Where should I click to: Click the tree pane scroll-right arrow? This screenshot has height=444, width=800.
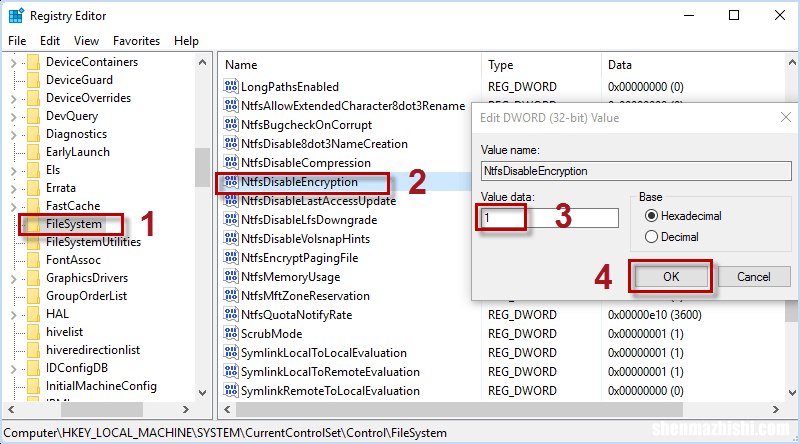[x=186, y=409]
